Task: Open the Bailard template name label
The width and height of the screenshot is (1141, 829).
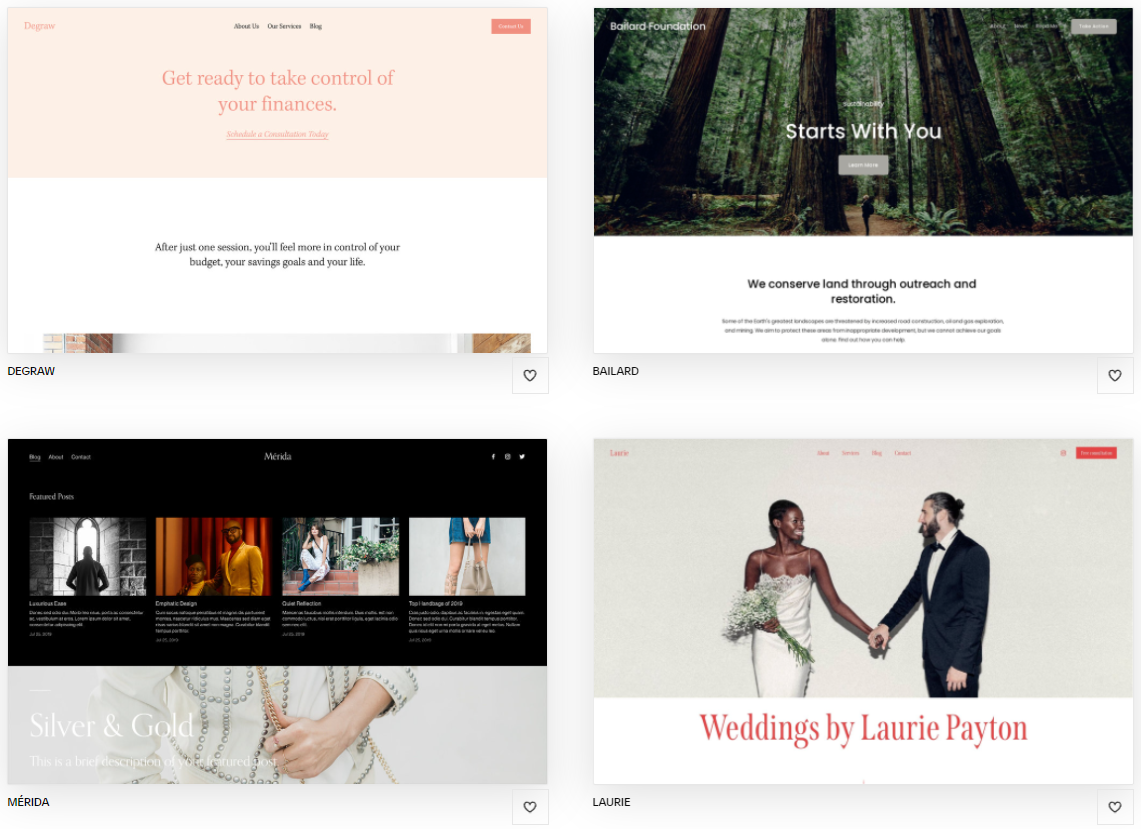Action: click(616, 371)
